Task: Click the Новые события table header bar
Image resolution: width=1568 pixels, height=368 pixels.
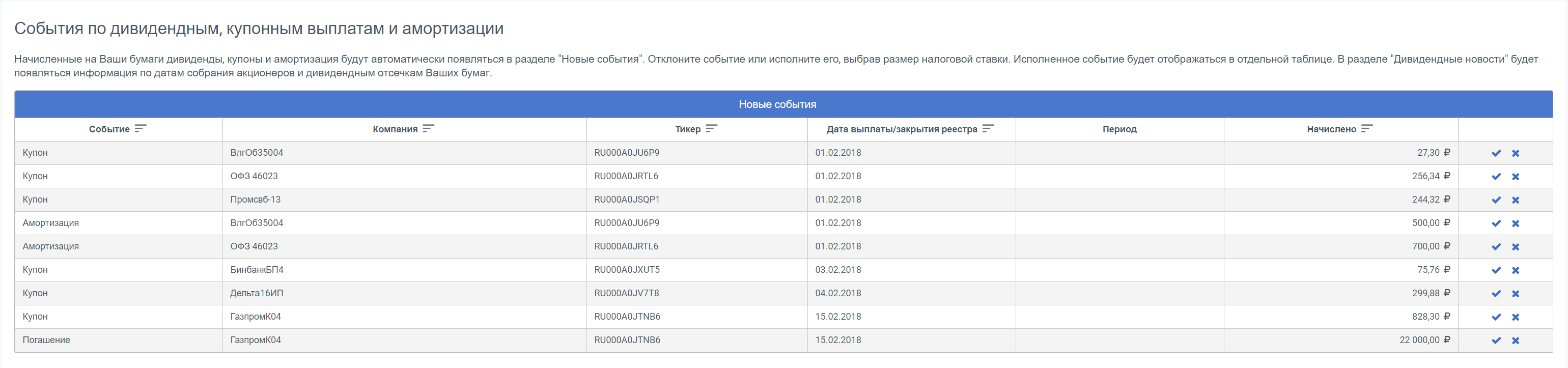Action: [x=777, y=105]
